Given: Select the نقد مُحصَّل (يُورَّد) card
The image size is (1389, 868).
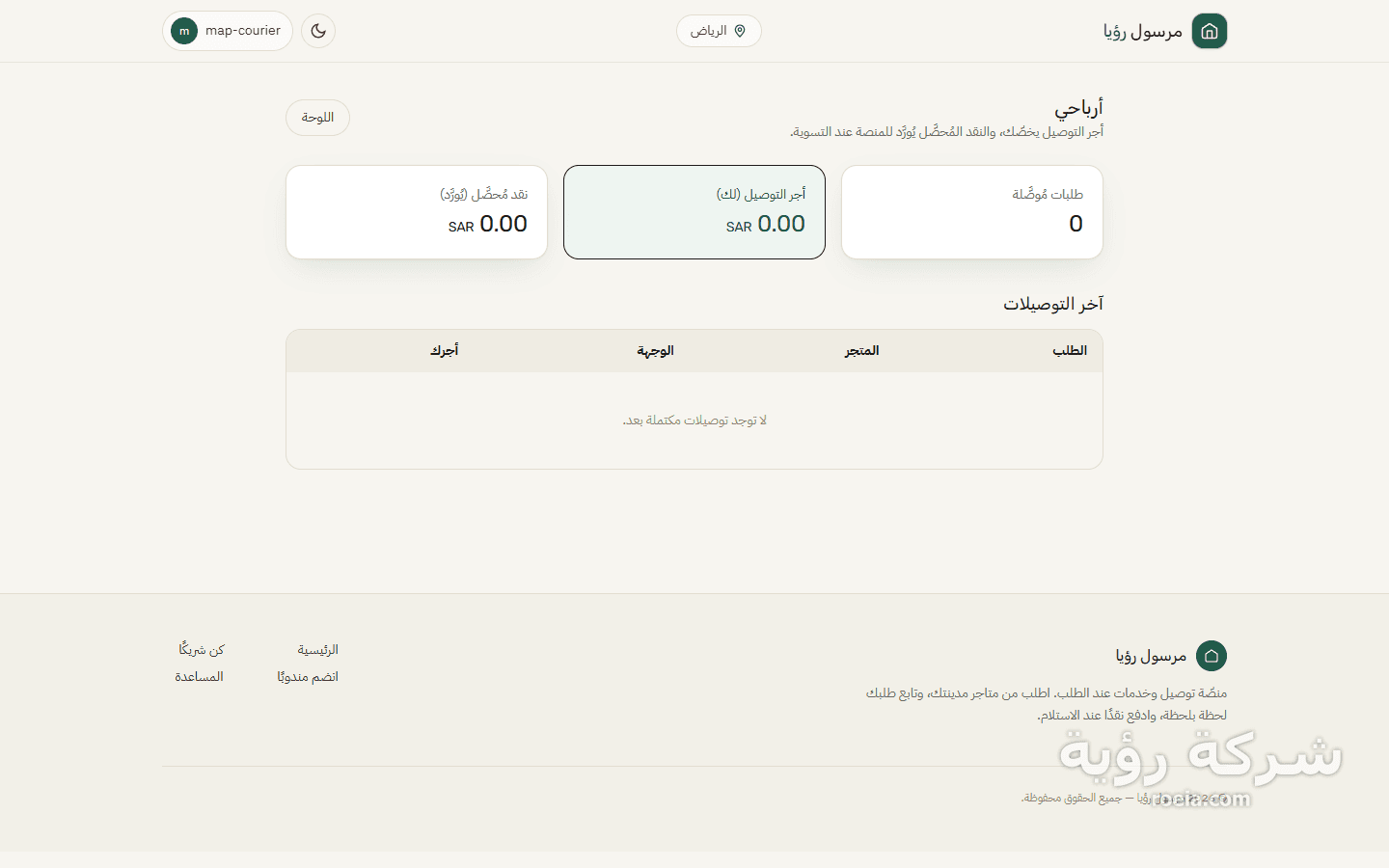Looking at the screenshot, I should [417, 212].
